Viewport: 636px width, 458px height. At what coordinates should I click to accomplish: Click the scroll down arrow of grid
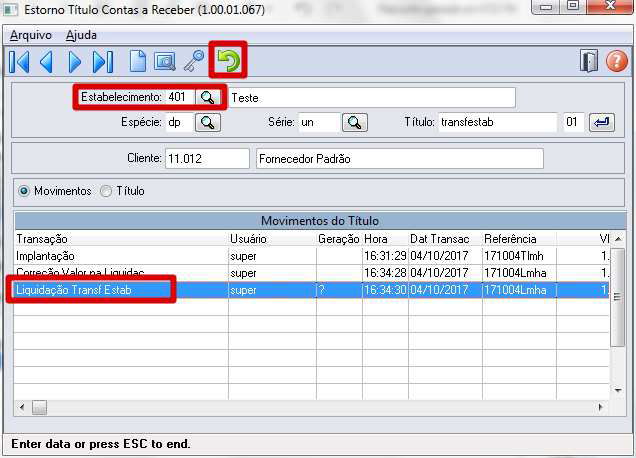click(618, 390)
